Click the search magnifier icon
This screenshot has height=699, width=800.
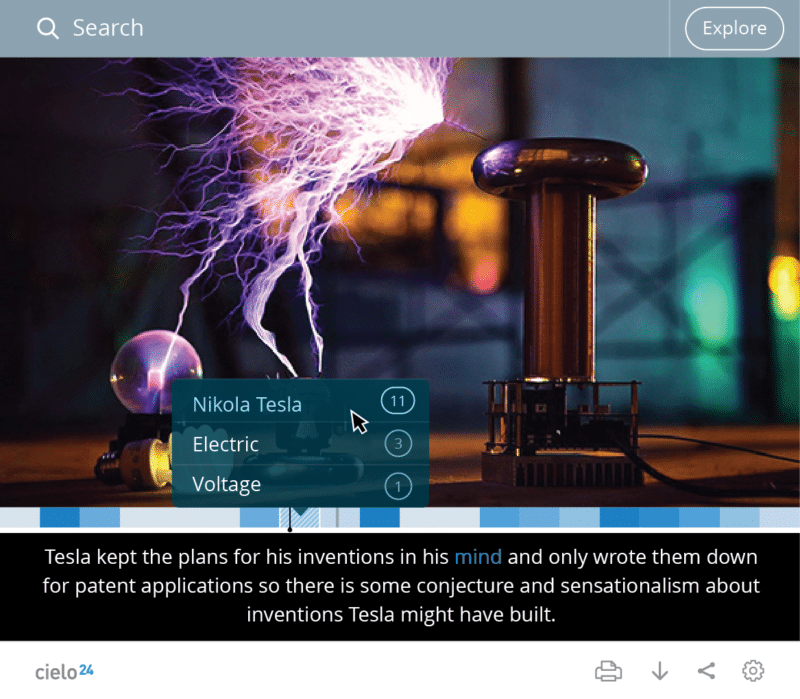click(x=47, y=28)
